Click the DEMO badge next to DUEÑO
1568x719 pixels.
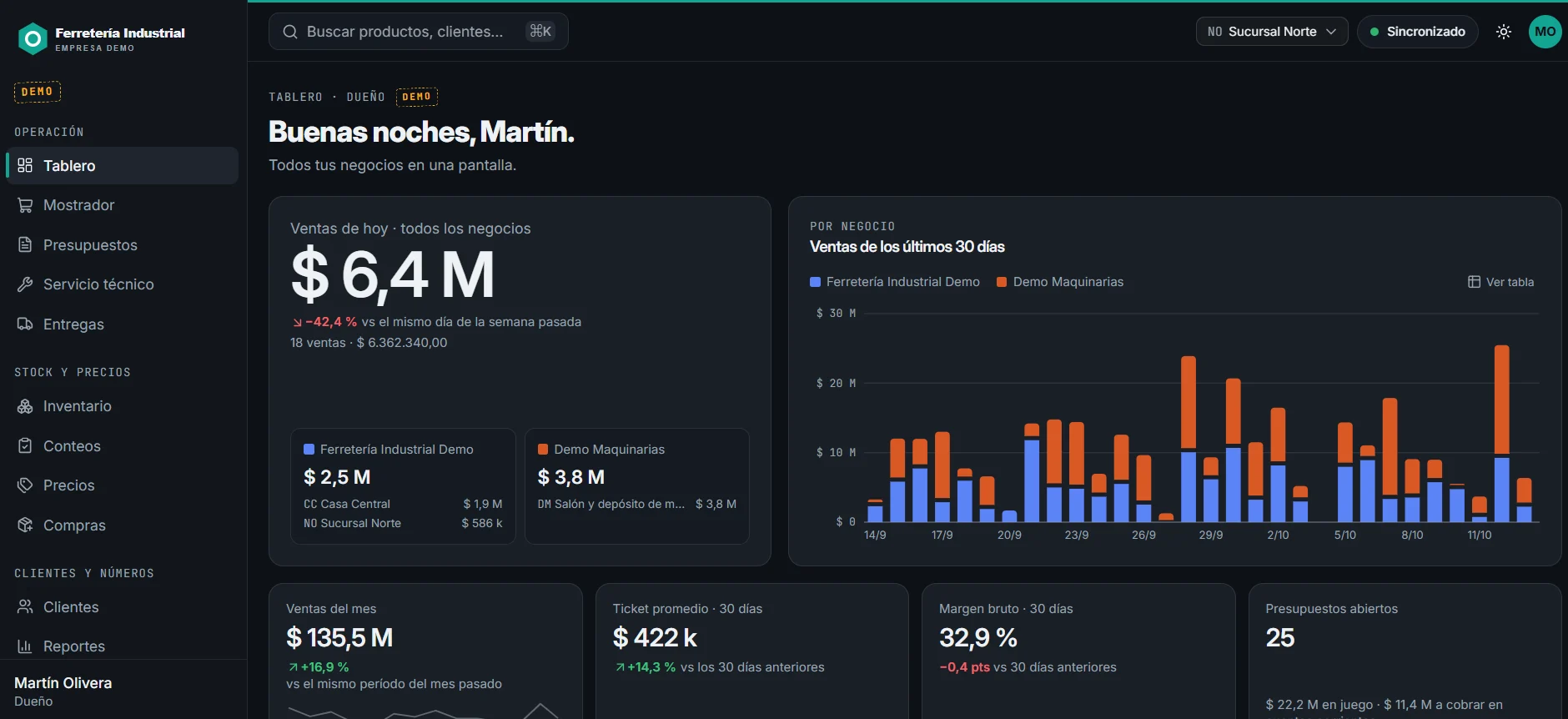416,97
